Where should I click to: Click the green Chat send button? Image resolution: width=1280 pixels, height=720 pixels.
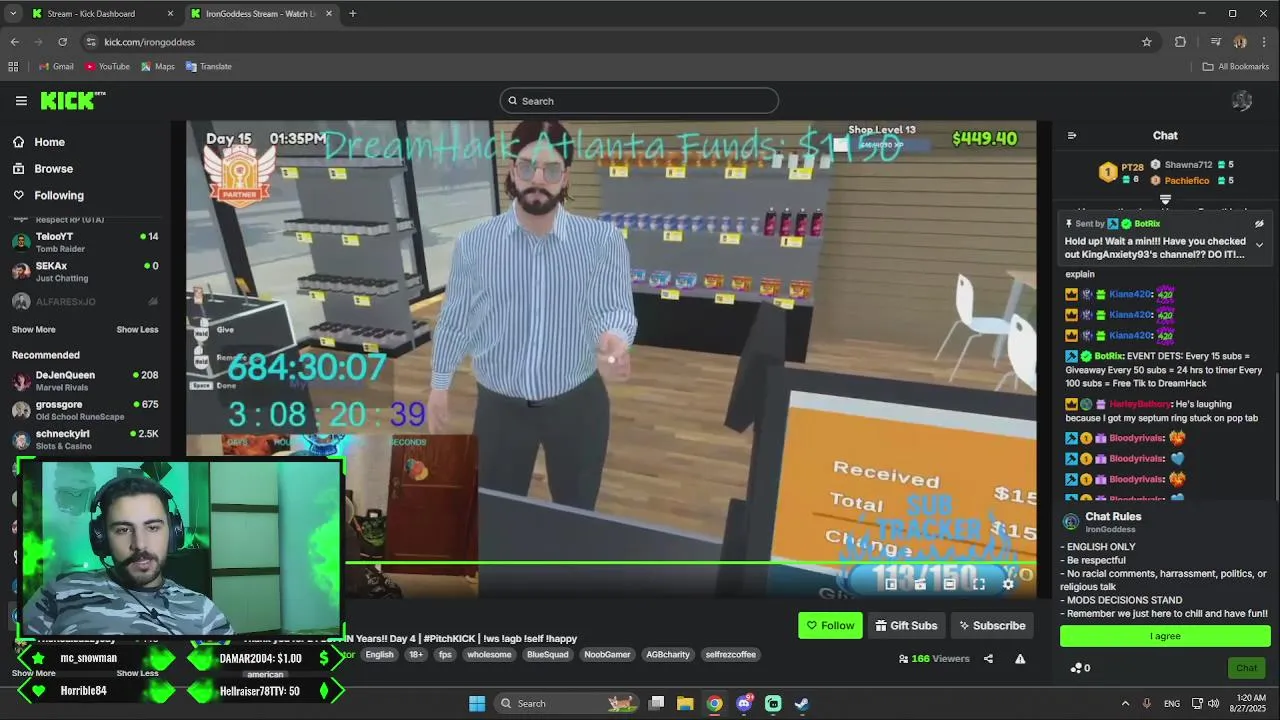click(1246, 668)
